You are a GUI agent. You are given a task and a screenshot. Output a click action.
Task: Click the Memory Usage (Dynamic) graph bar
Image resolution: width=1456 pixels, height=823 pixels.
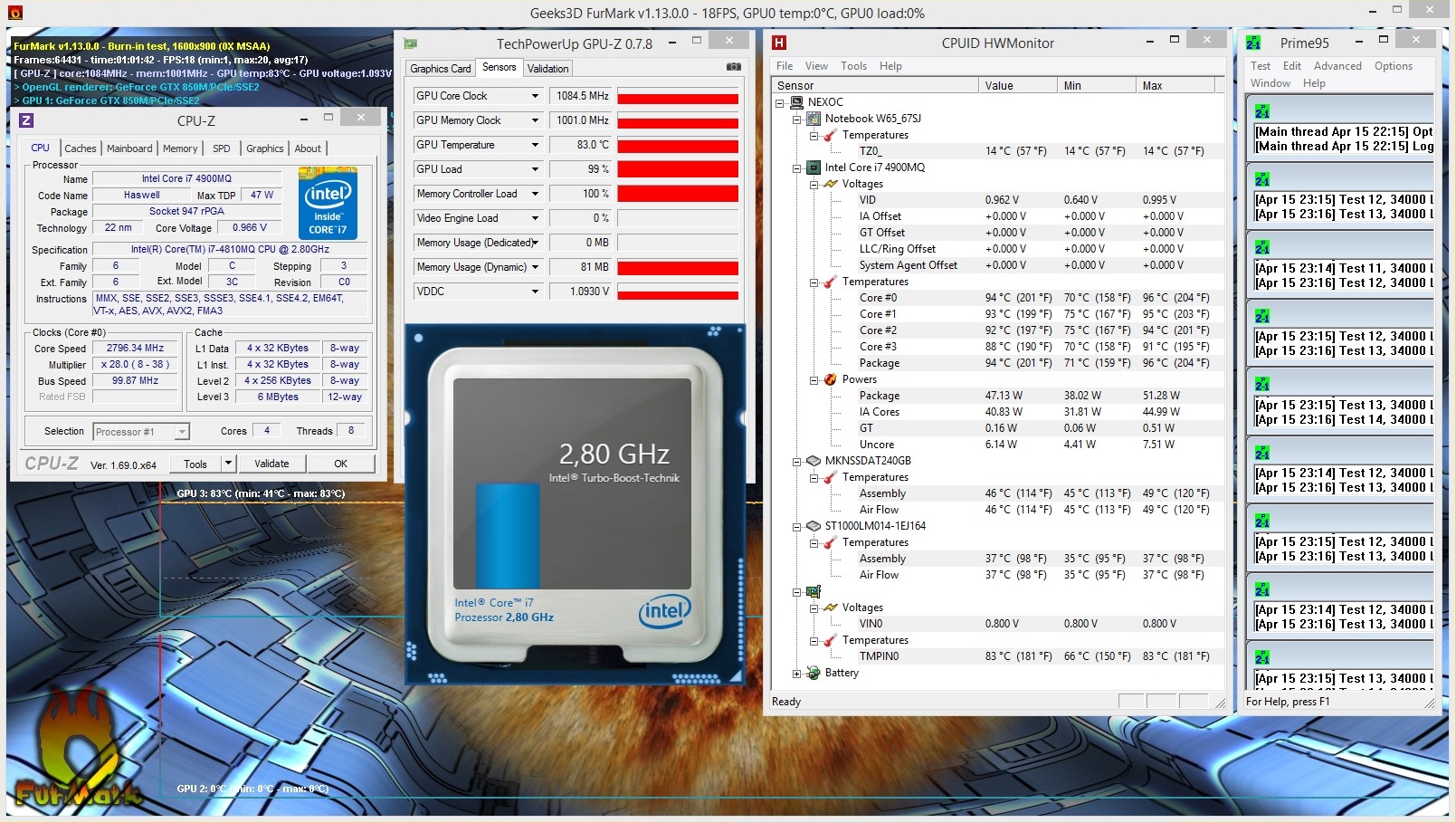click(x=678, y=267)
